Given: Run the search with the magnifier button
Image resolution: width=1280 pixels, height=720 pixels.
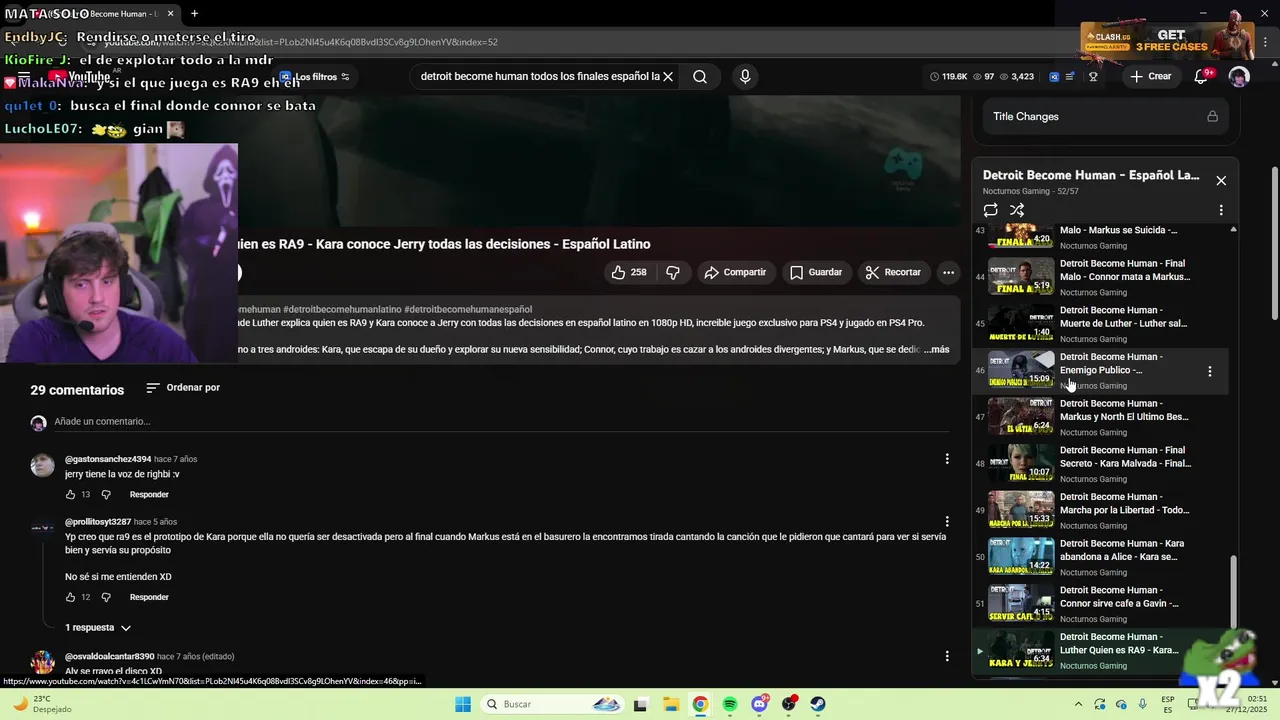Looking at the screenshot, I should pos(700,76).
